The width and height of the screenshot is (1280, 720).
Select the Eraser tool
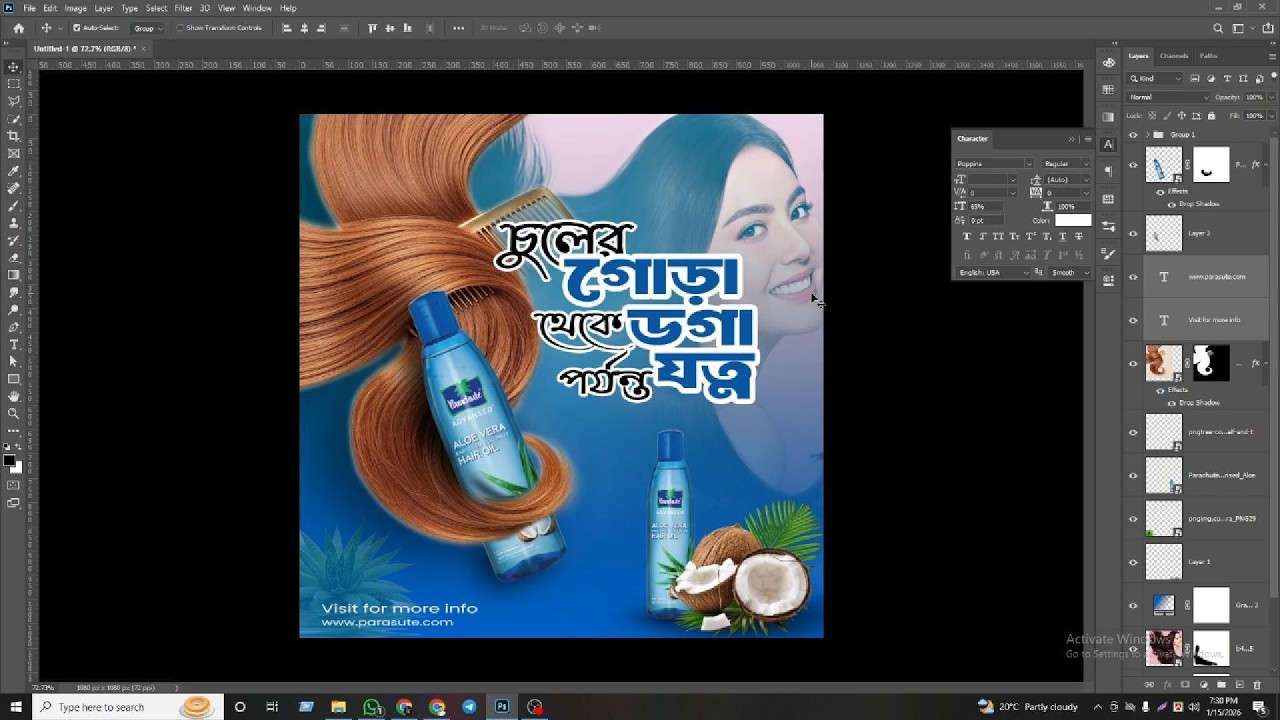tap(13, 257)
